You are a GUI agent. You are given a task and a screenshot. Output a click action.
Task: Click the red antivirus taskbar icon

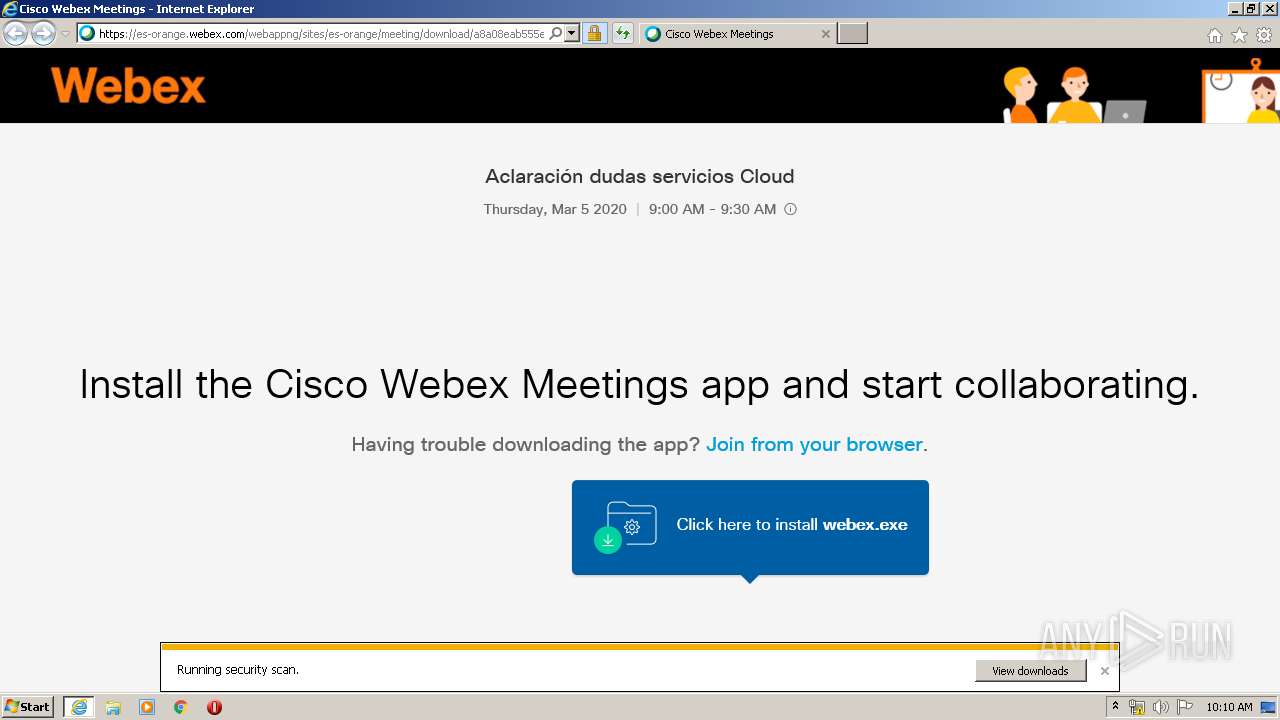214,707
